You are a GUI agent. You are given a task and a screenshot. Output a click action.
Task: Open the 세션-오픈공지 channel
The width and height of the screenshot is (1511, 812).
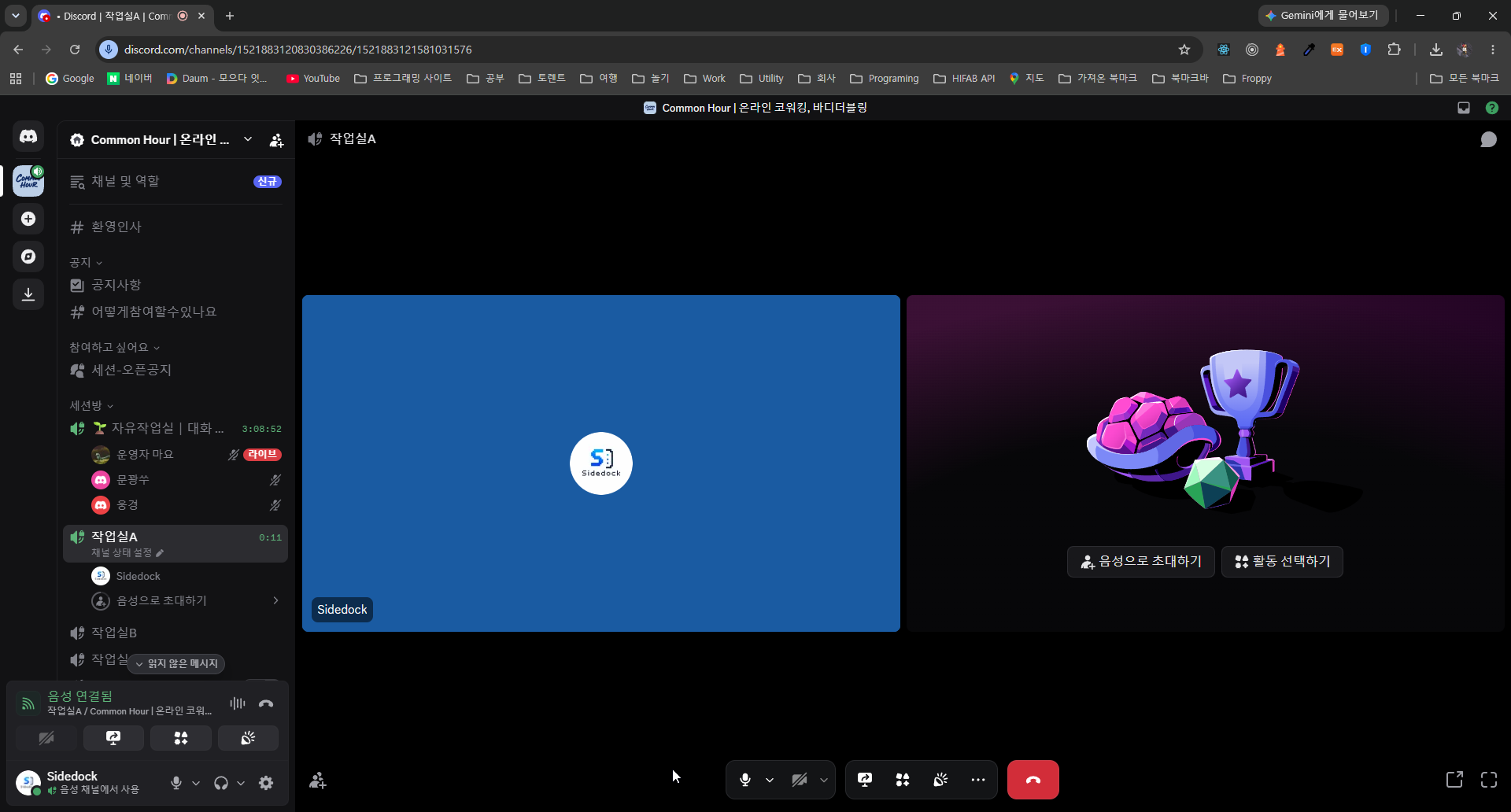coord(175,370)
